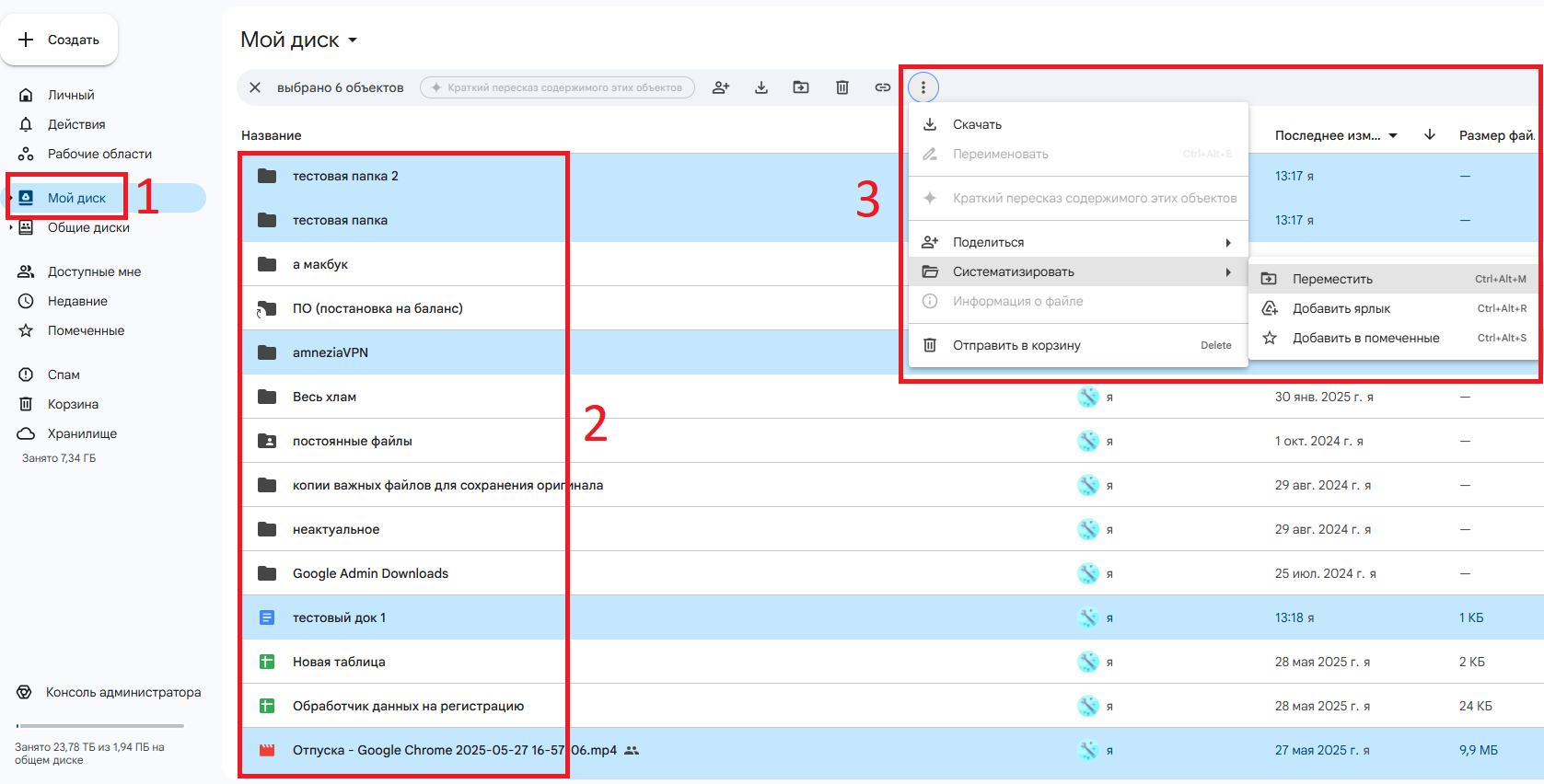Copy link using the chain icon
The width and height of the screenshot is (1544, 784).
(882, 87)
